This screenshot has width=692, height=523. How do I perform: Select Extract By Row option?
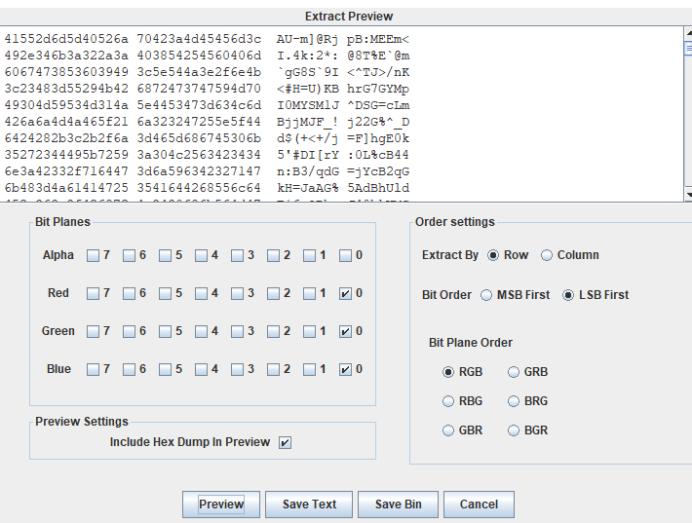point(493,255)
